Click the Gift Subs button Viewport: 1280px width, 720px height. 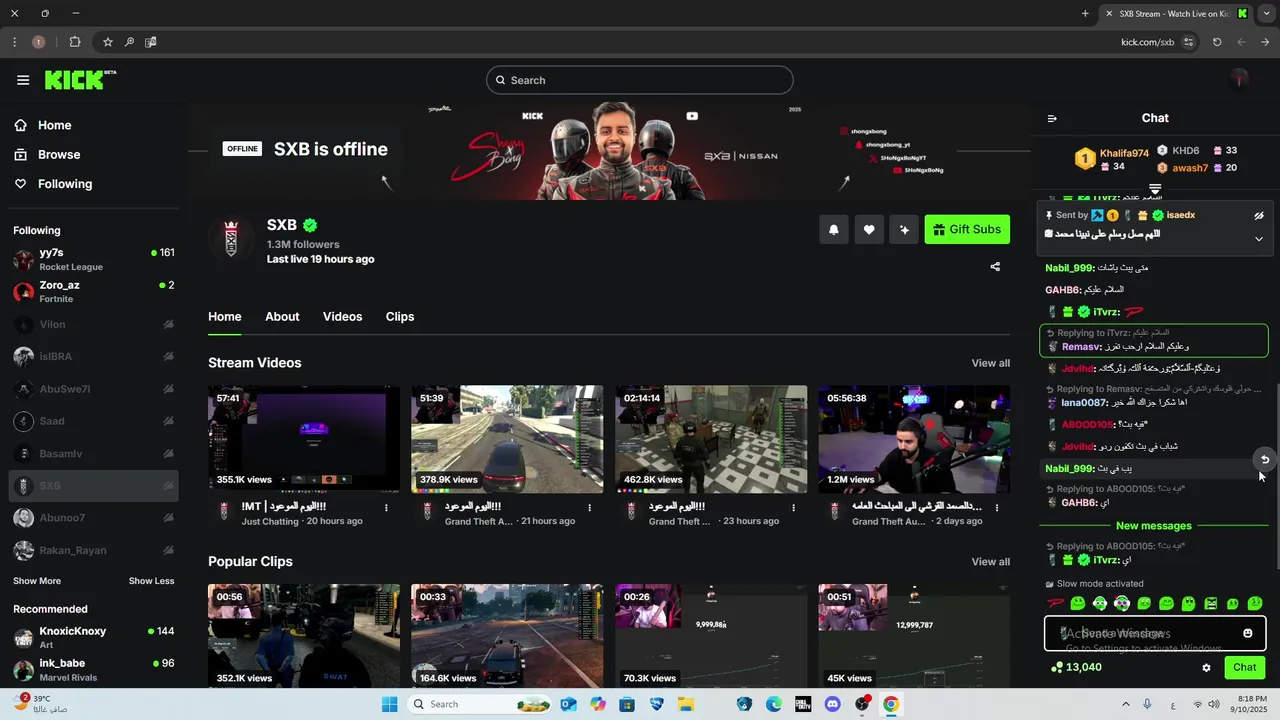coord(967,230)
